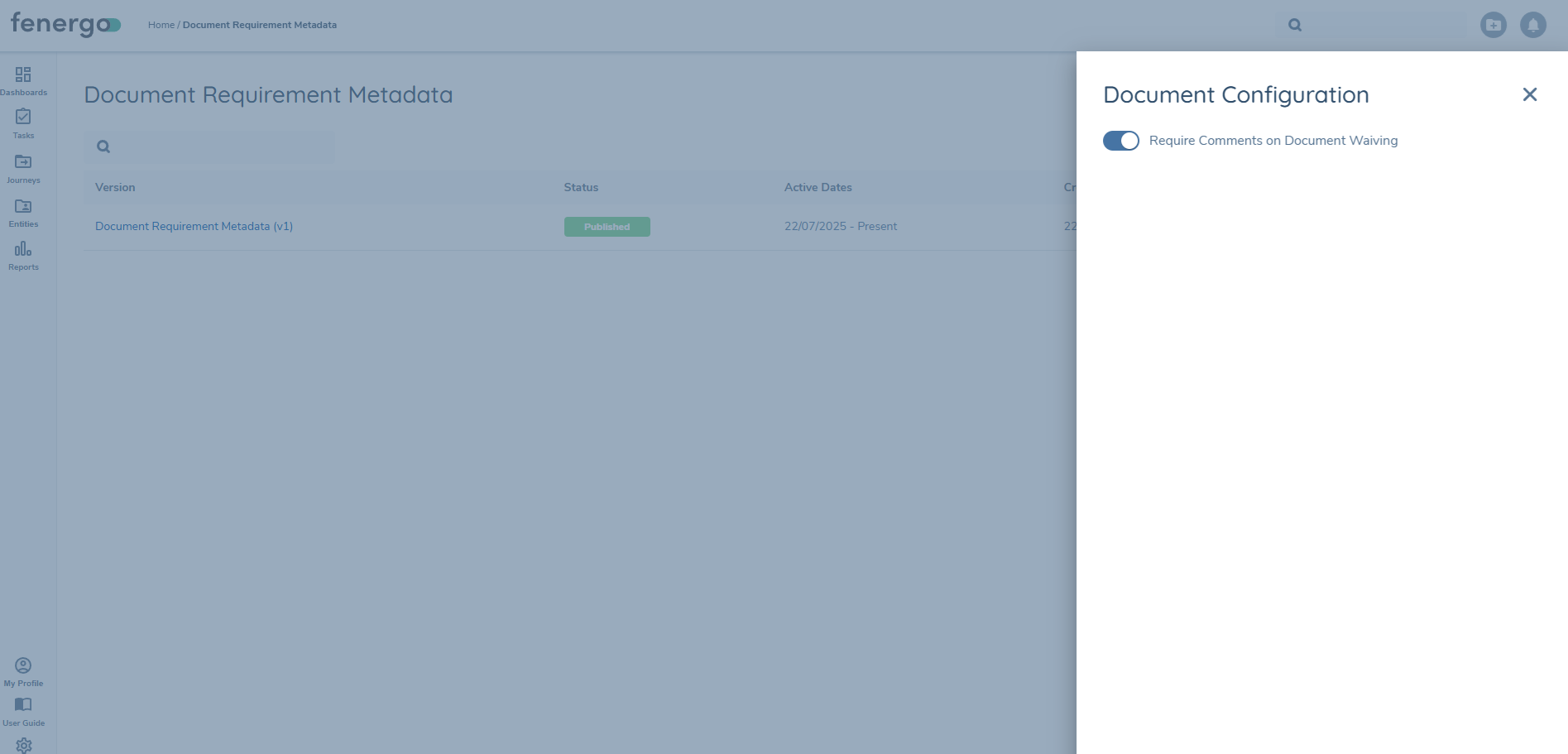Navigate to Entities via the sidebar icon
The height and width of the screenshot is (754, 1568).
tap(23, 211)
